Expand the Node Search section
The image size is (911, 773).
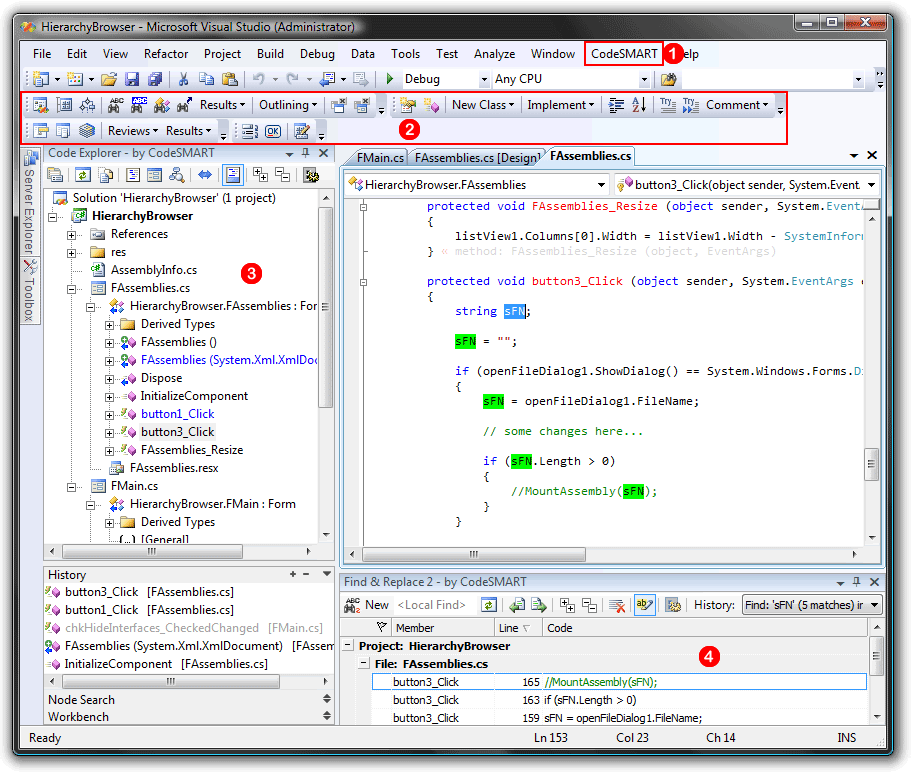327,699
